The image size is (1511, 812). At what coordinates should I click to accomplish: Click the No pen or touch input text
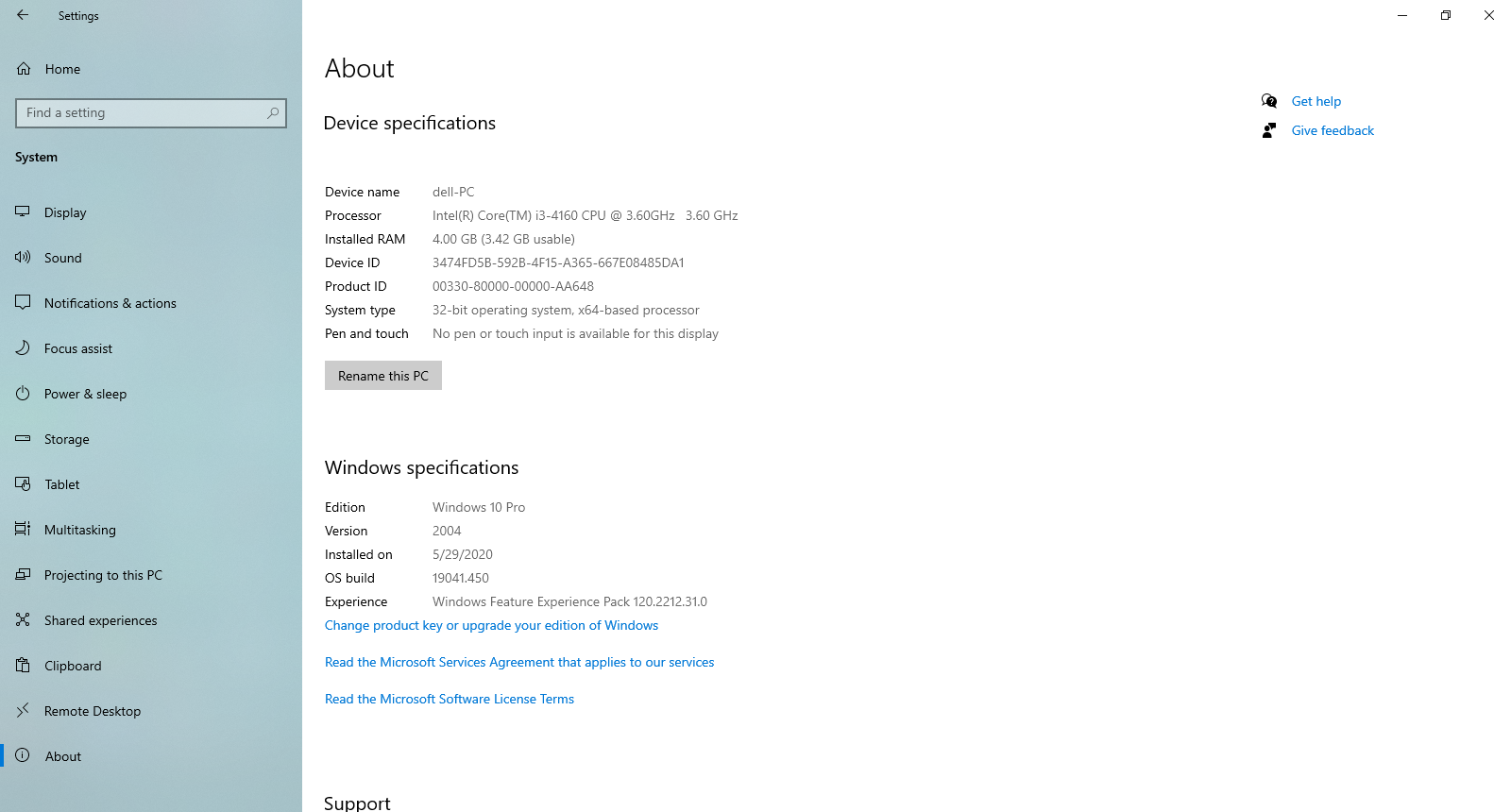click(x=575, y=333)
